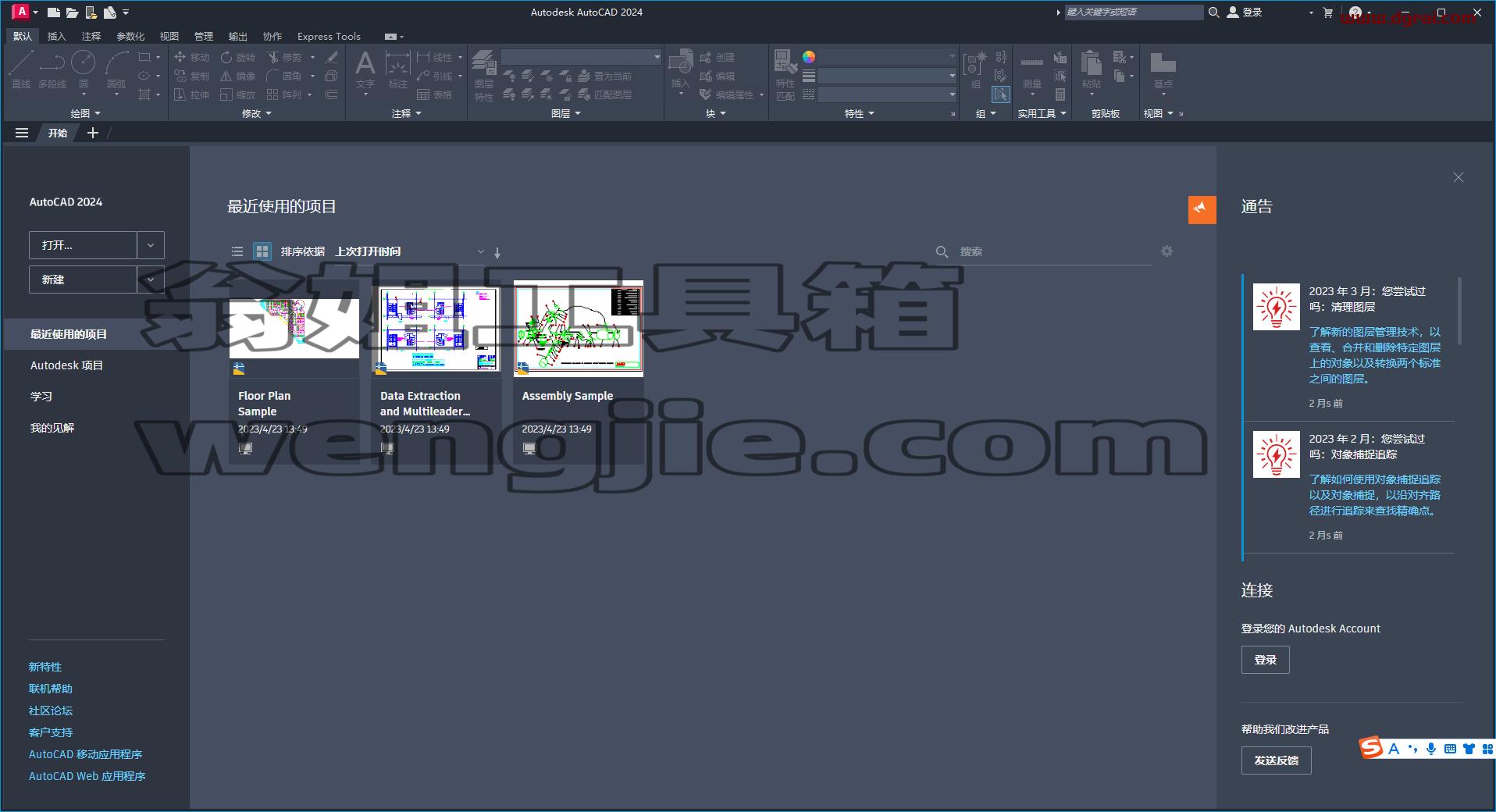Open the Express Tools ribbon tab

pos(329,36)
